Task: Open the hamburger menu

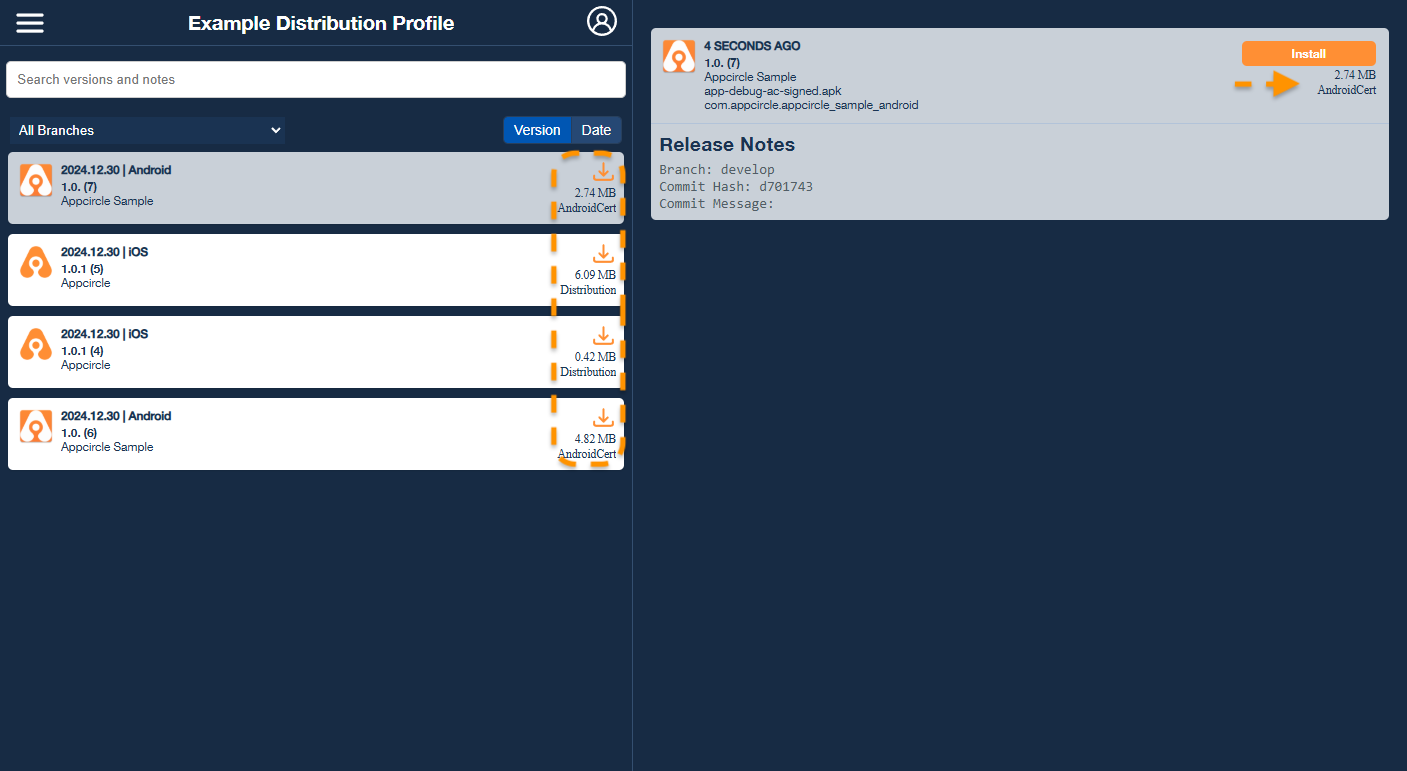Action: tap(30, 22)
